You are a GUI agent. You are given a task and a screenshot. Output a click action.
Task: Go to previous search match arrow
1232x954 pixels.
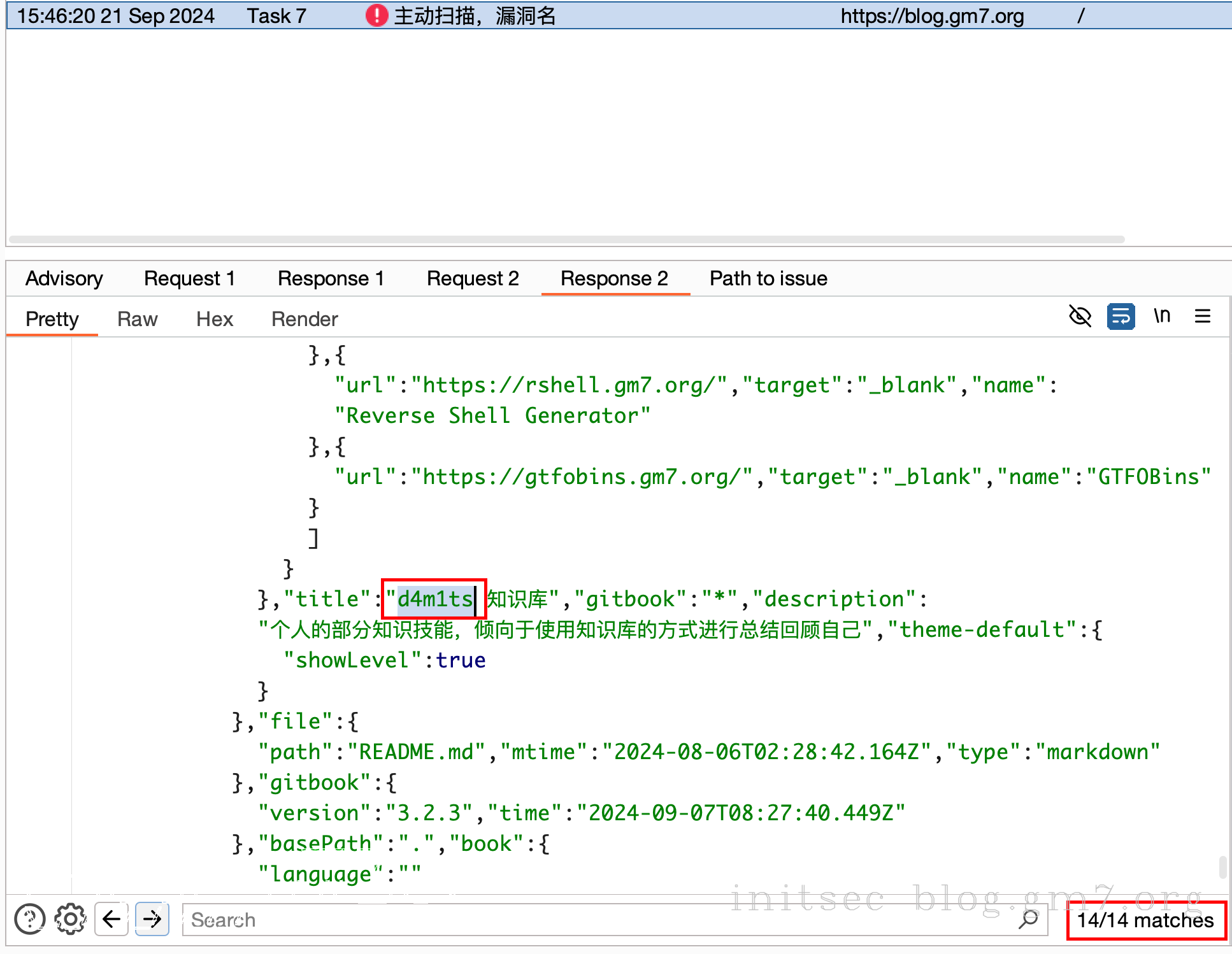[111, 919]
